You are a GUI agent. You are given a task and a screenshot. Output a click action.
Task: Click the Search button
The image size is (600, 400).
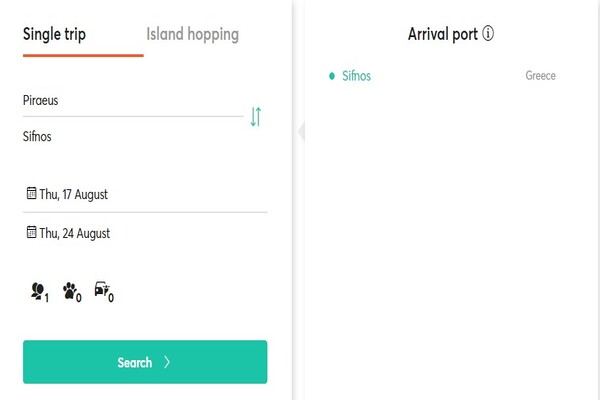tap(145, 362)
